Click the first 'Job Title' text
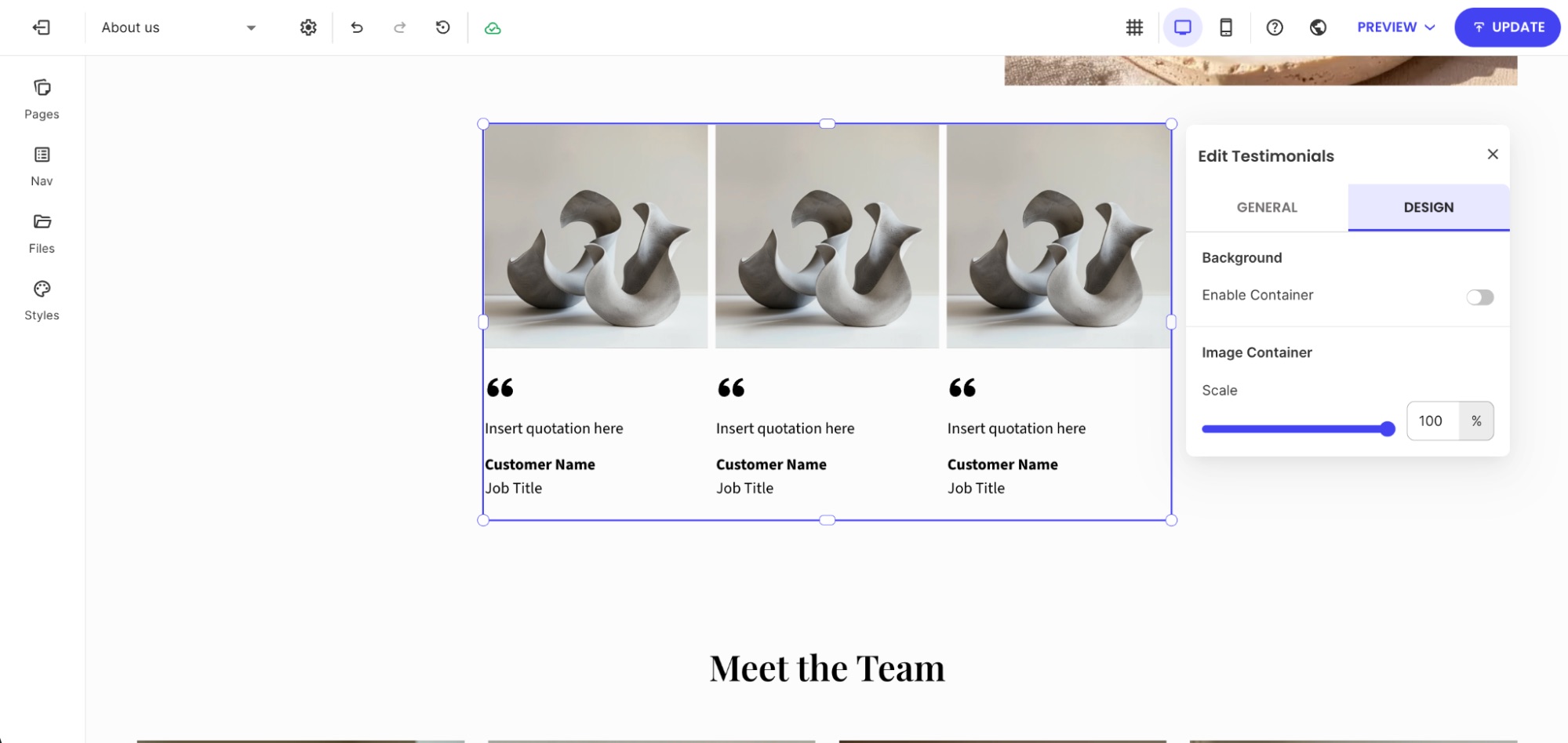The height and width of the screenshot is (743, 1568). tap(513, 488)
